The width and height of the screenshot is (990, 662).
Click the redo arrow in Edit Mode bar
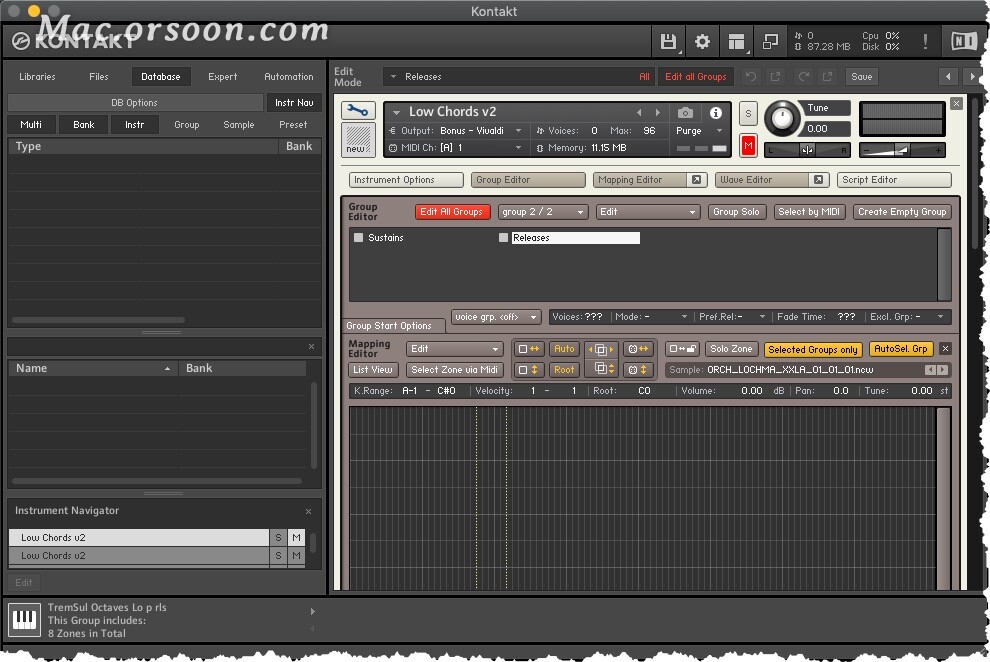(803, 76)
